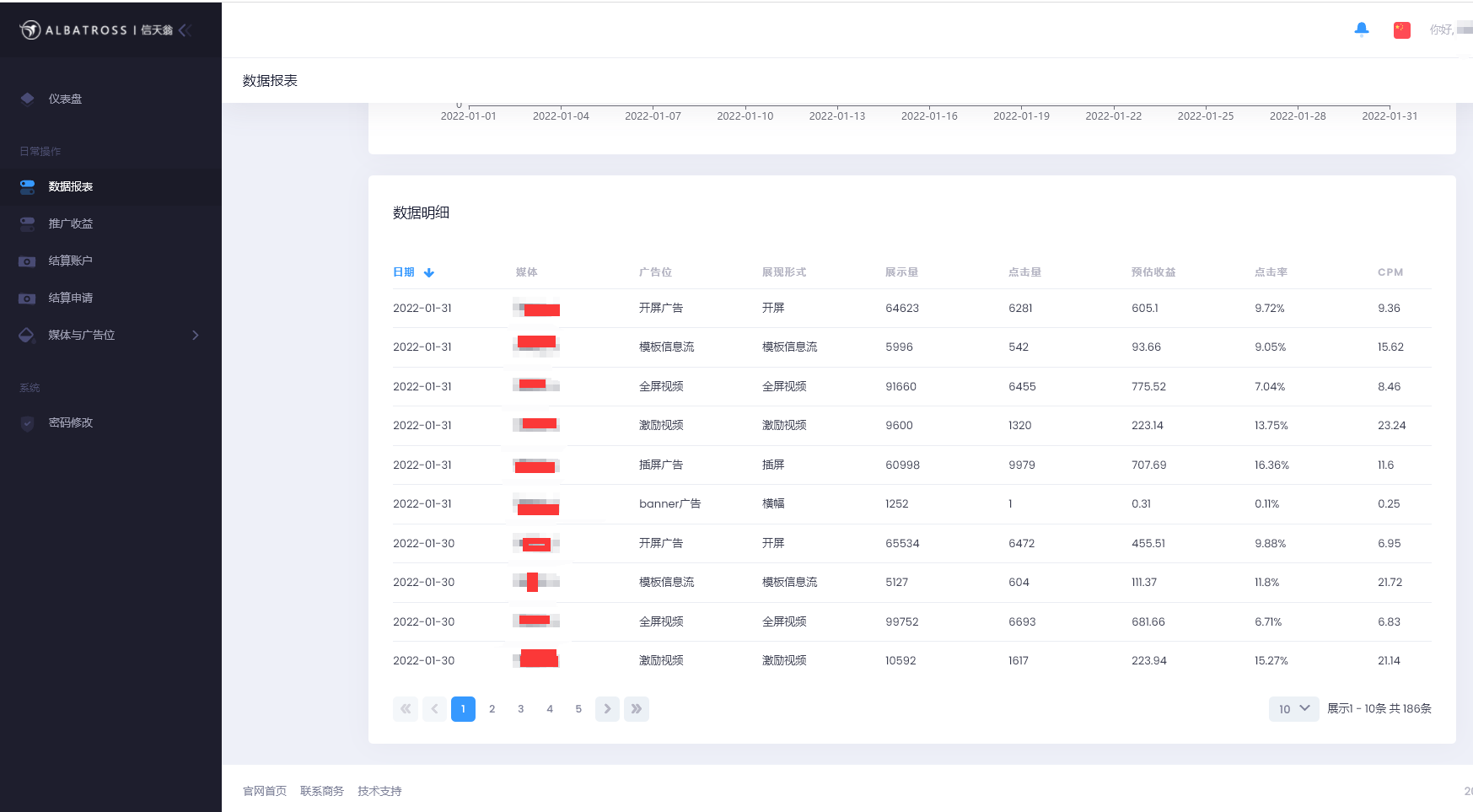Expand the 媒体与广告位 submenu chevron
The height and width of the screenshot is (812, 1473).
tap(196, 335)
